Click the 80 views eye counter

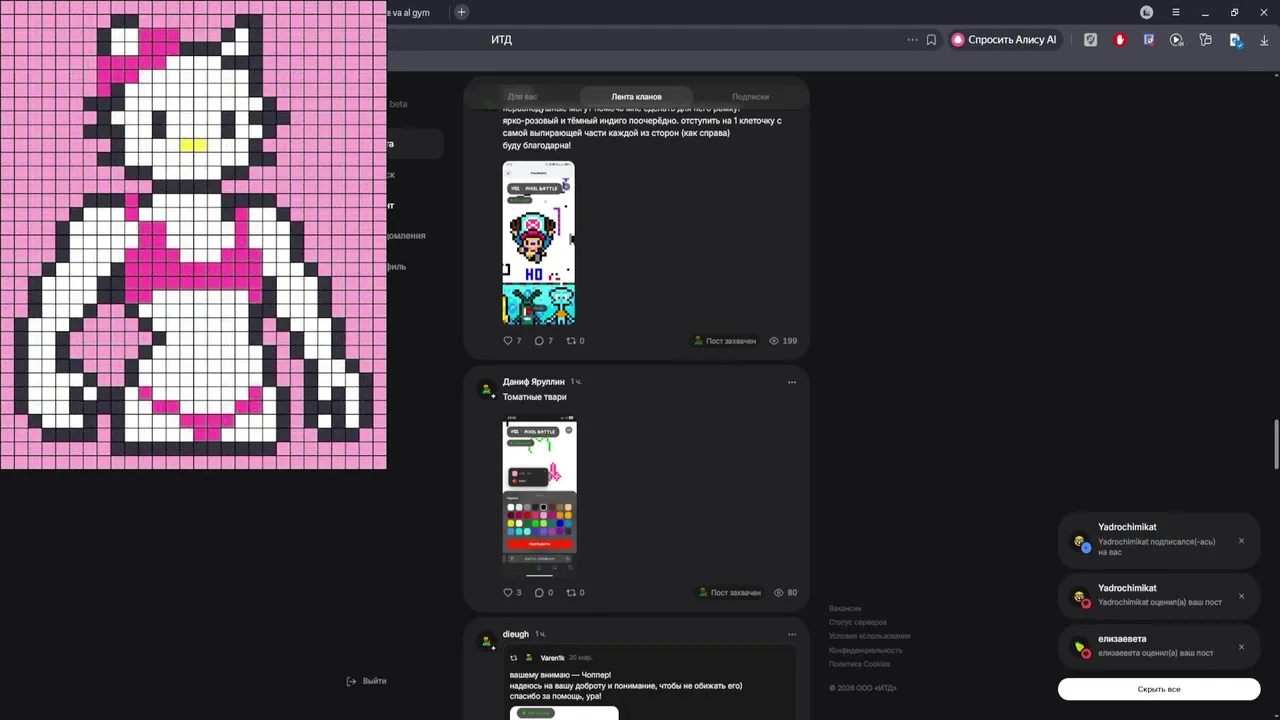(785, 593)
